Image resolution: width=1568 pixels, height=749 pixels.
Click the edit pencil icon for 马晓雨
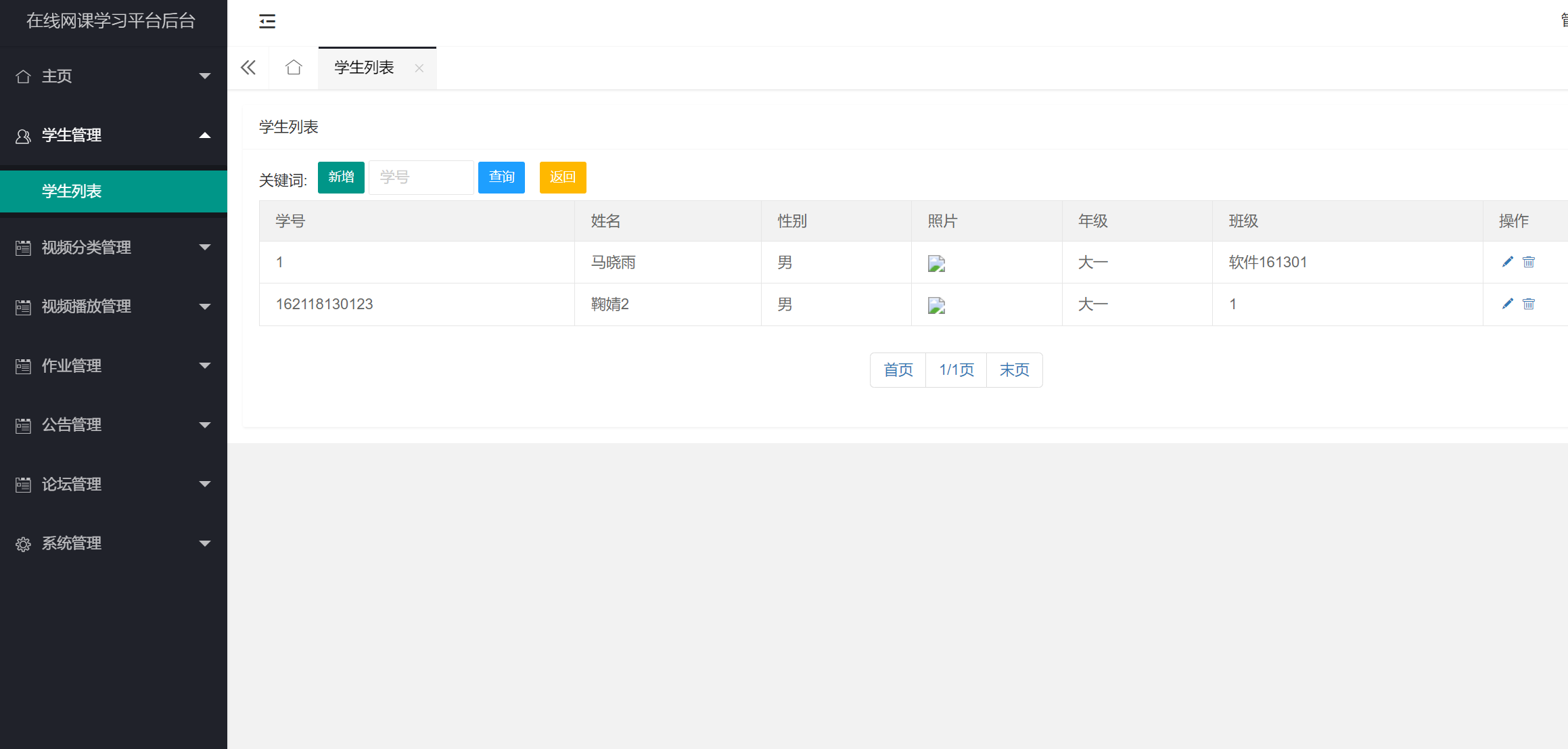1507,262
